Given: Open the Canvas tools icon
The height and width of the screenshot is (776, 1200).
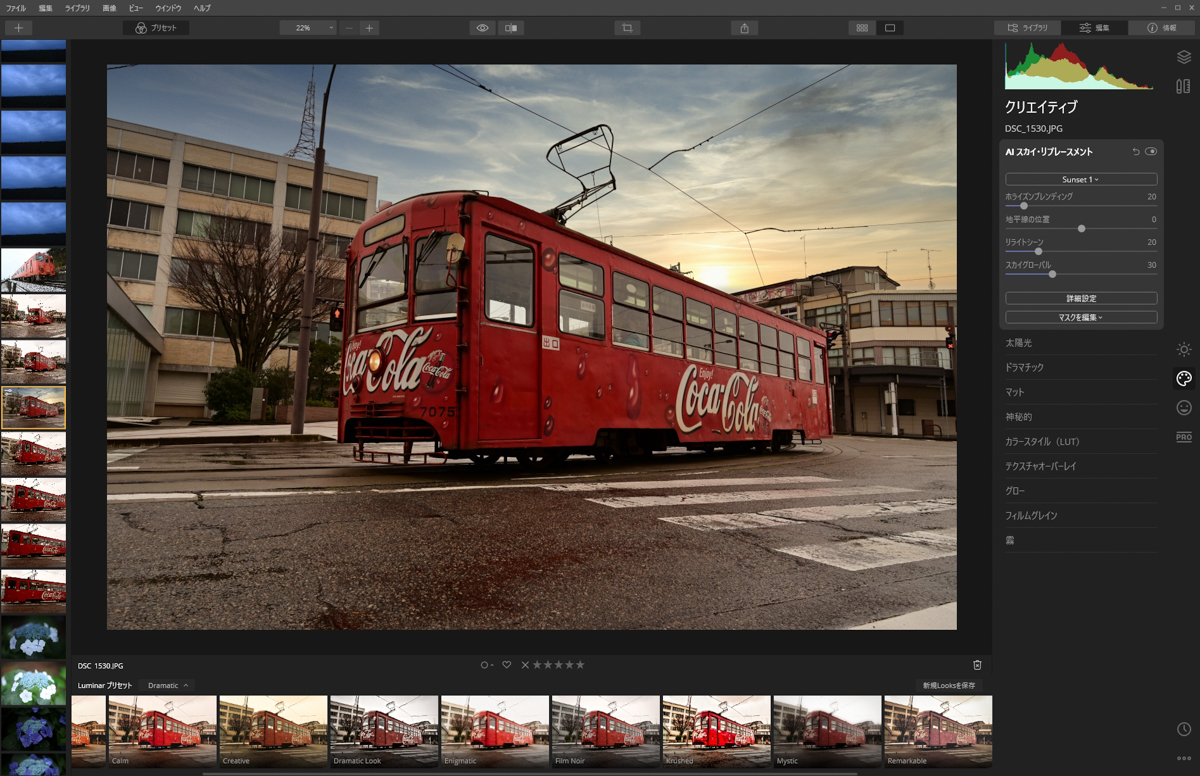Looking at the screenshot, I should point(1184,87).
